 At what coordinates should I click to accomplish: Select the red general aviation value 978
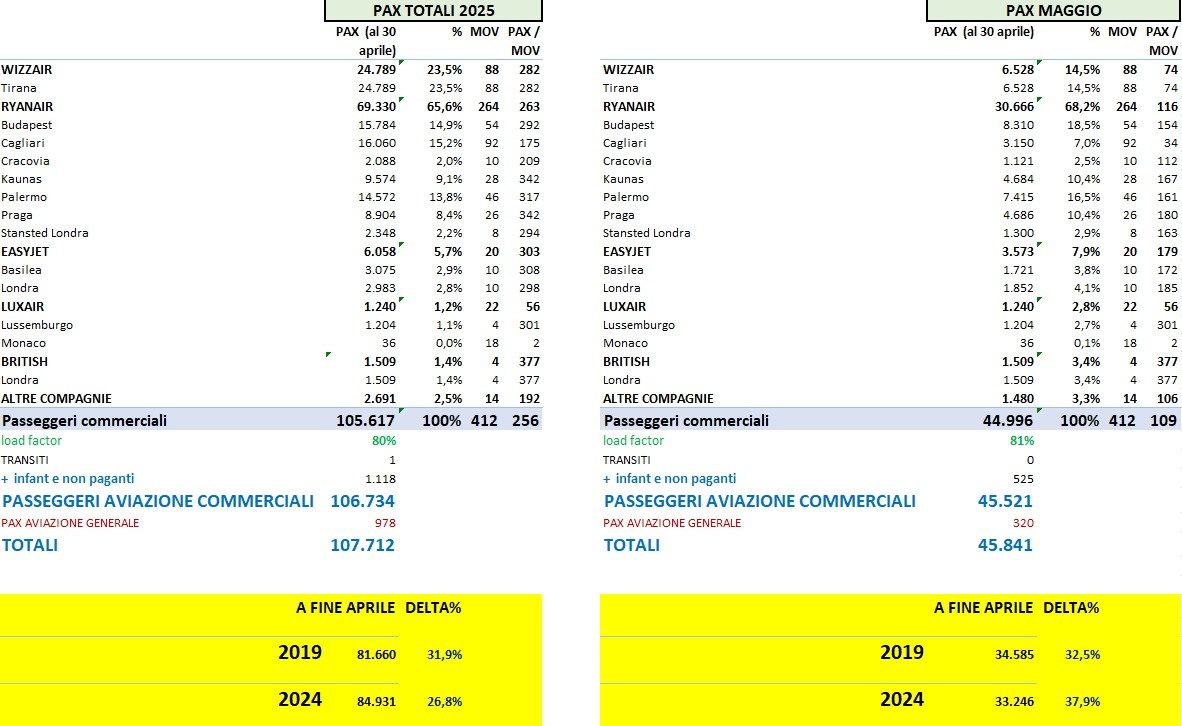[x=385, y=522]
